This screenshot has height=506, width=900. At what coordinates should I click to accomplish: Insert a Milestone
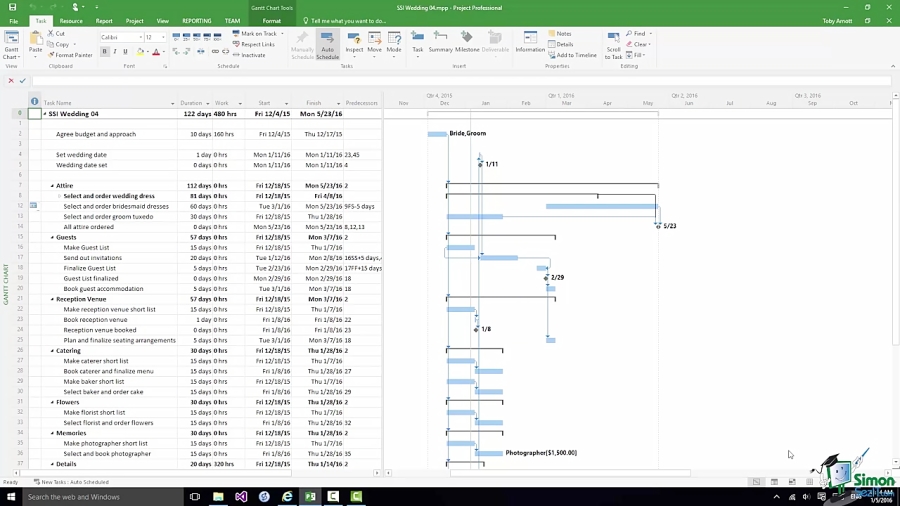(467, 44)
